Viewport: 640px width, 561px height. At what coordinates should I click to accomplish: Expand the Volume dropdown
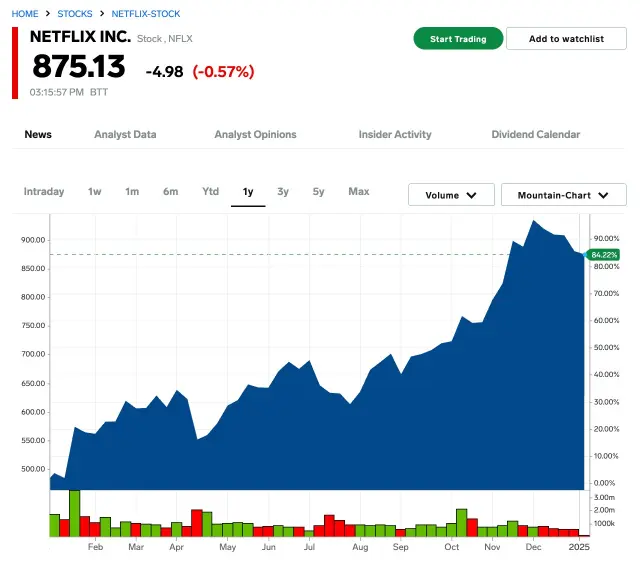coord(451,195)
